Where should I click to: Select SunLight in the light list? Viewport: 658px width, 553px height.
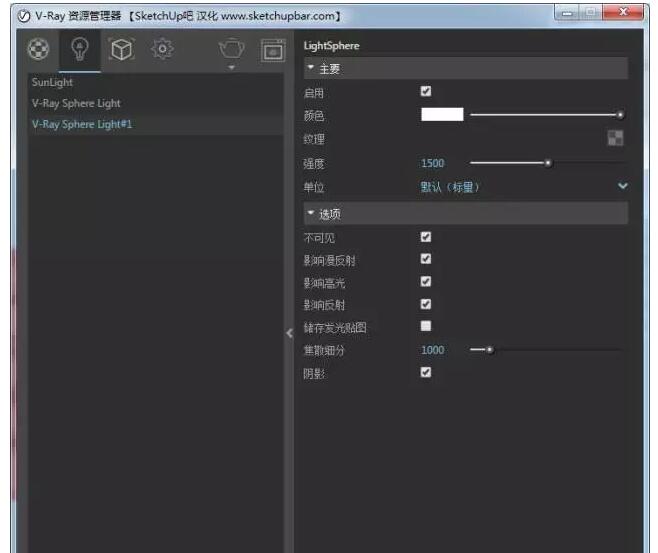pos(156,82)
